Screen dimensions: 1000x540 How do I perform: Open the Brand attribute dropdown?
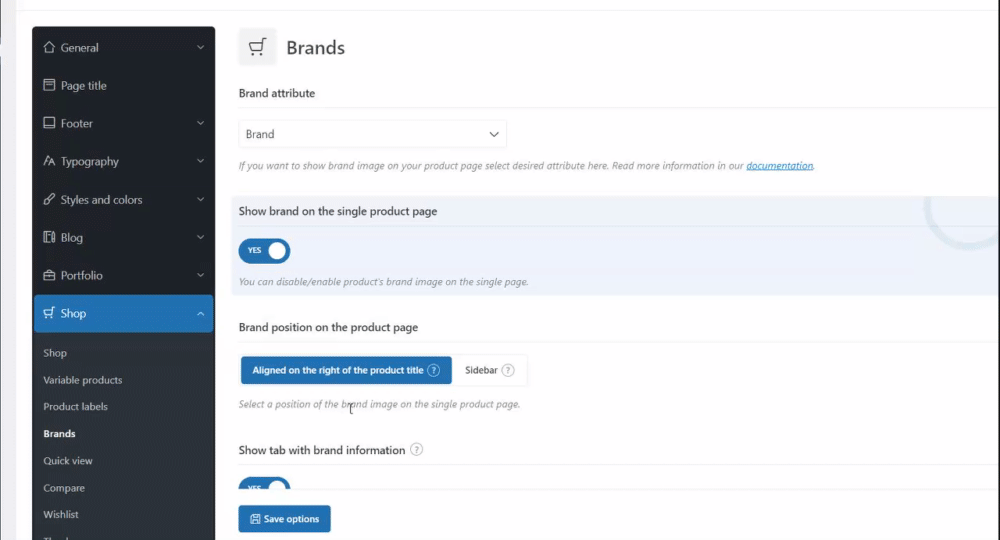point(372,134)
